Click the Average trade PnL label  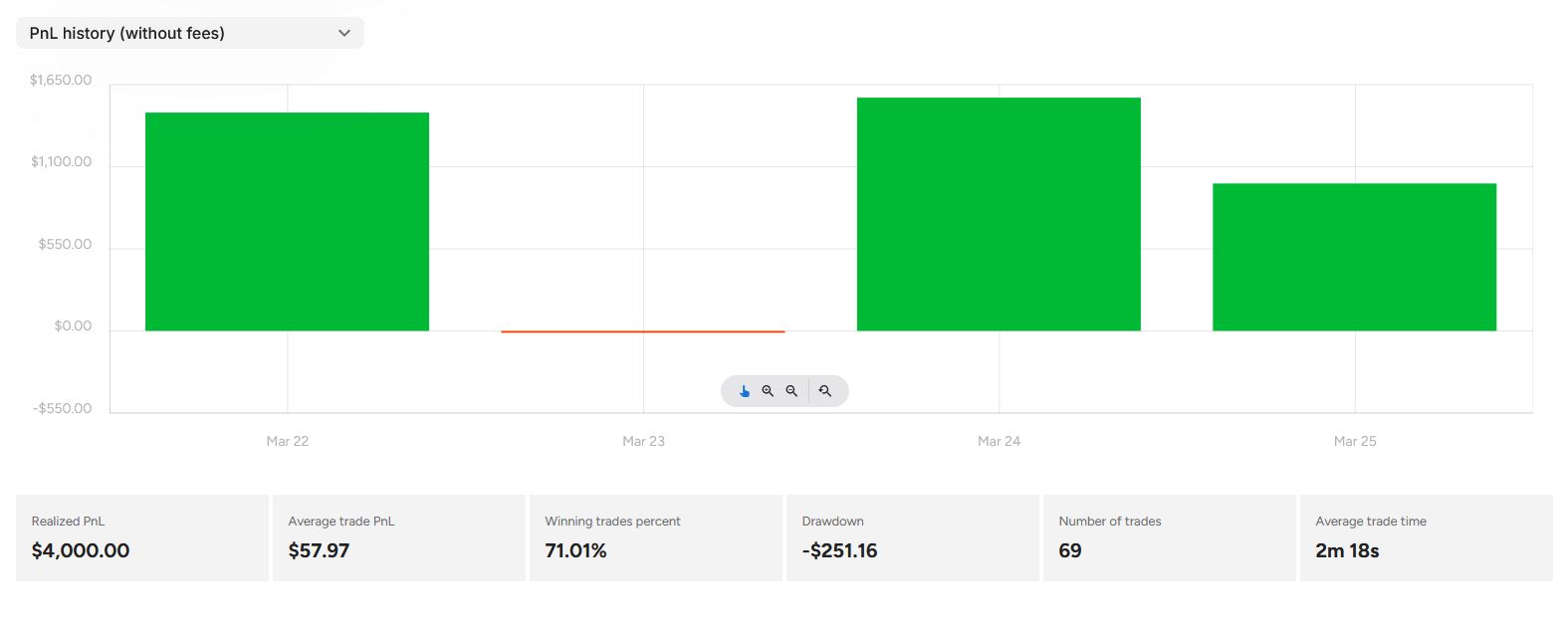(x=341, y=522)
